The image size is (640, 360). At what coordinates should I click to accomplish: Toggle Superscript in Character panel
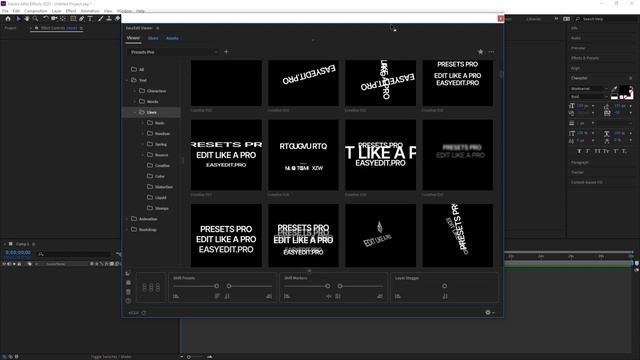point(616,151)
